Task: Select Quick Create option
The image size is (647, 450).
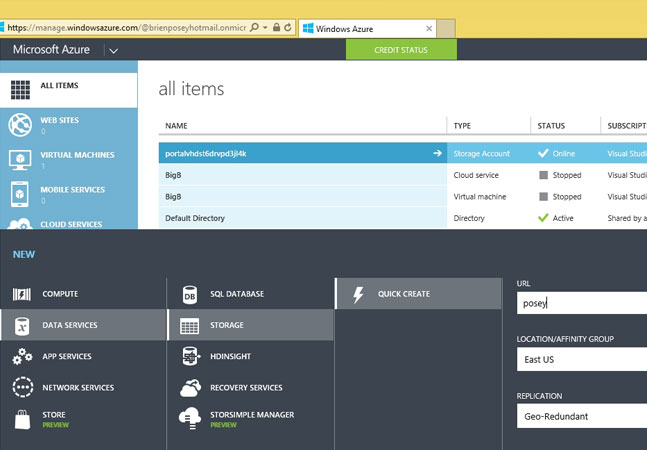Action: (x=418, y=294)
